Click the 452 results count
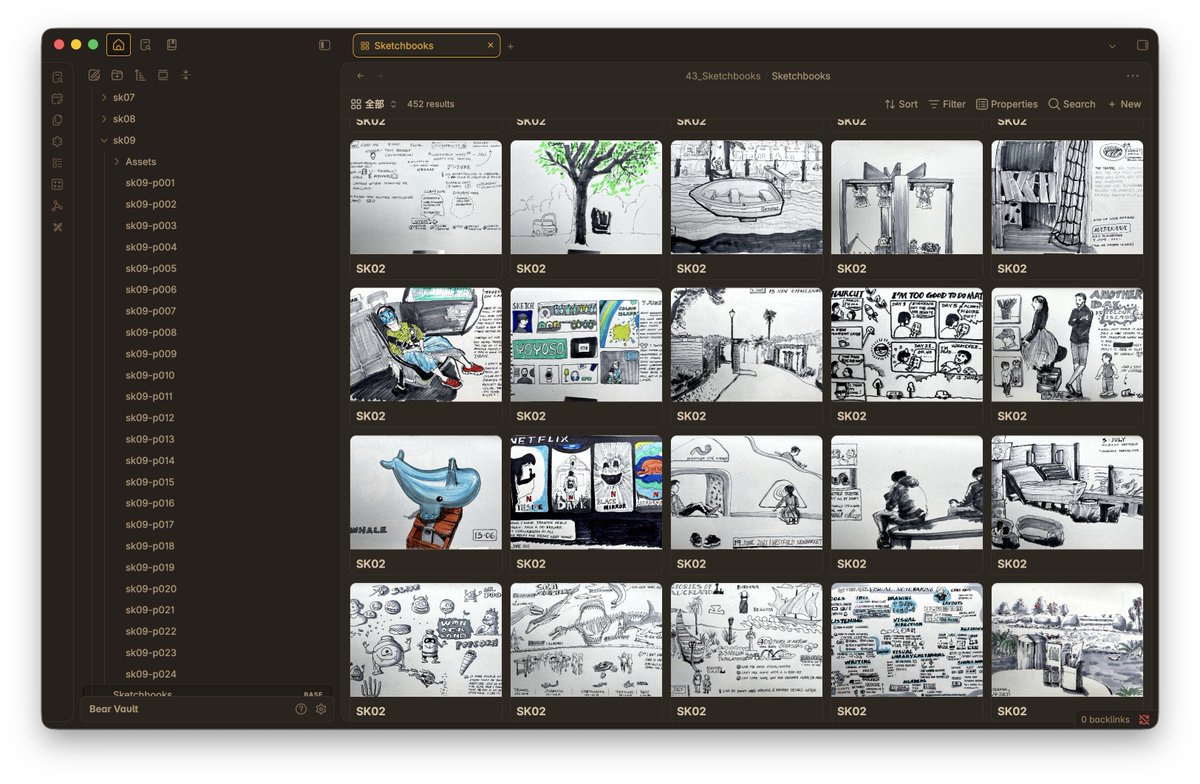Viewport: 1200px width, 784px height. click(x=431, y=104)
